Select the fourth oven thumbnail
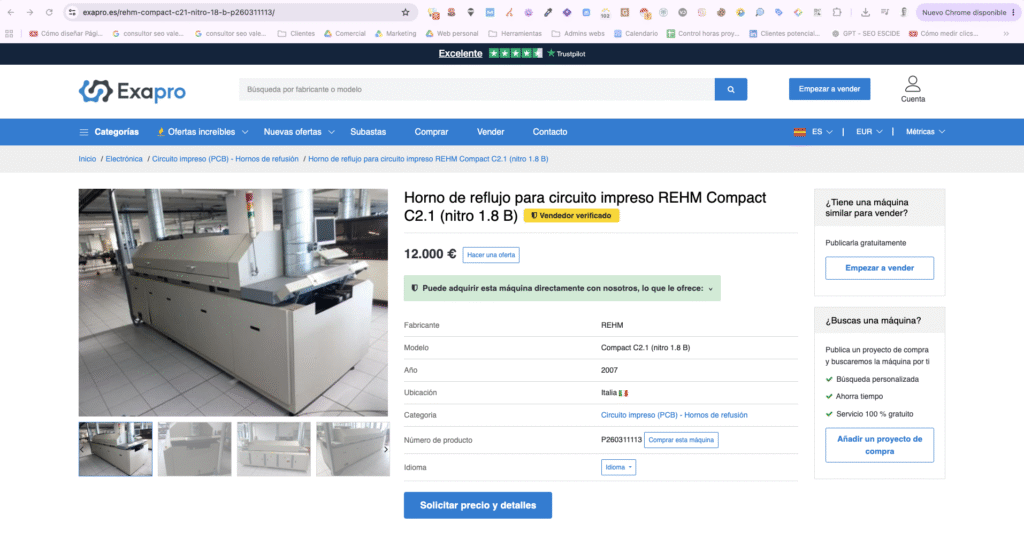Image resolution: width=1024 pixels, height=555 pixels. [353, 449]
